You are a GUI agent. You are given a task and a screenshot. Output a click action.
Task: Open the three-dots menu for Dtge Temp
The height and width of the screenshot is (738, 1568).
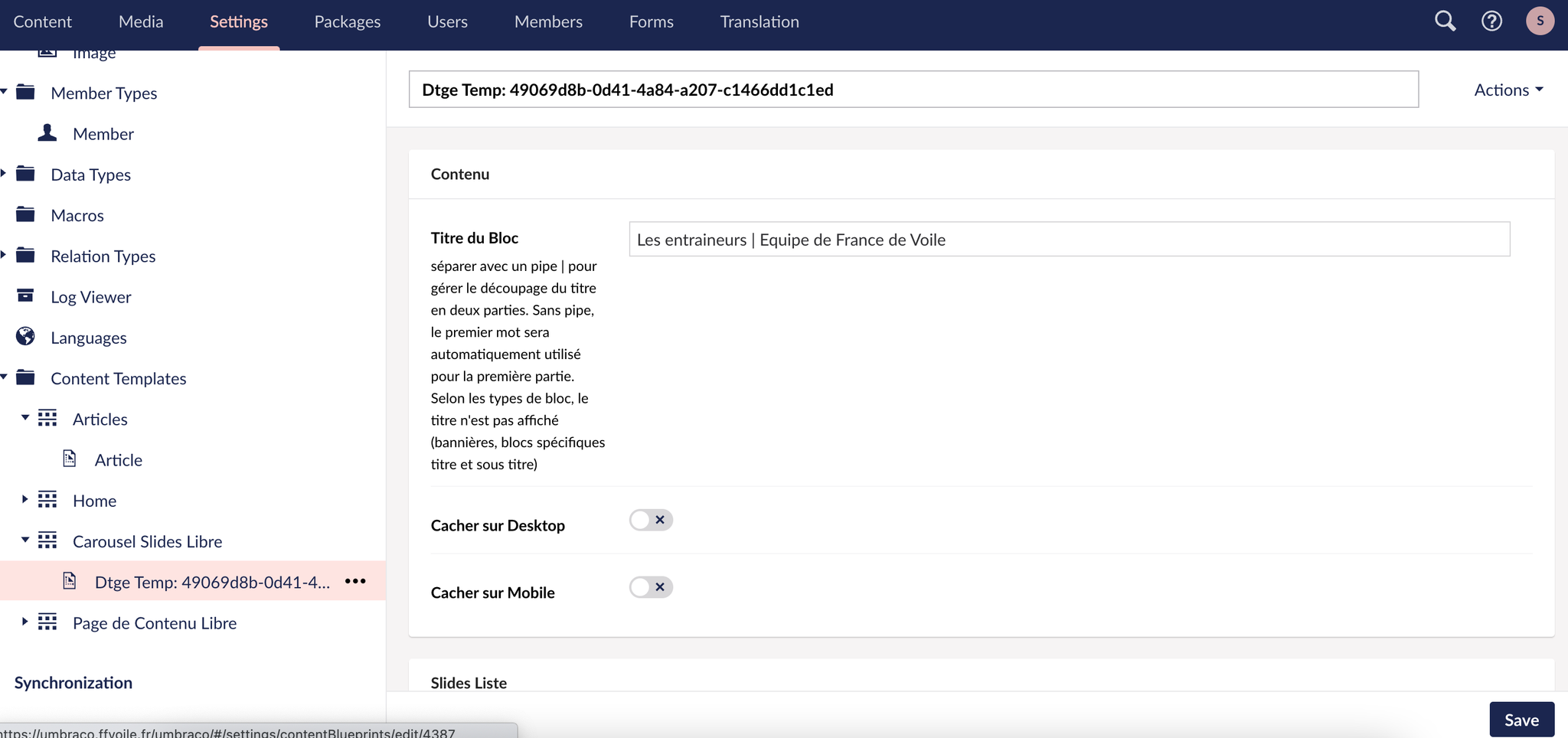click(x=355, y=581)
